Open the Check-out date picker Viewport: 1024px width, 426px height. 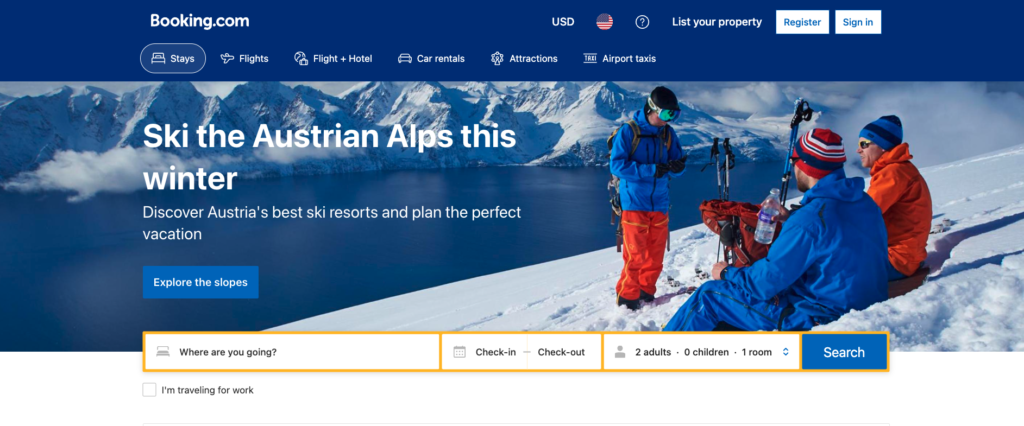click(561, 352)
